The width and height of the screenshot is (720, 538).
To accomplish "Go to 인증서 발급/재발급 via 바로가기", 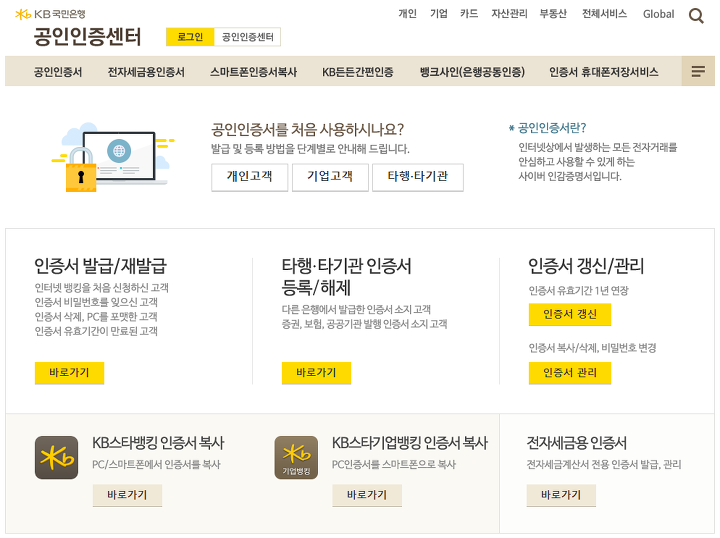I will pos(69,372).
